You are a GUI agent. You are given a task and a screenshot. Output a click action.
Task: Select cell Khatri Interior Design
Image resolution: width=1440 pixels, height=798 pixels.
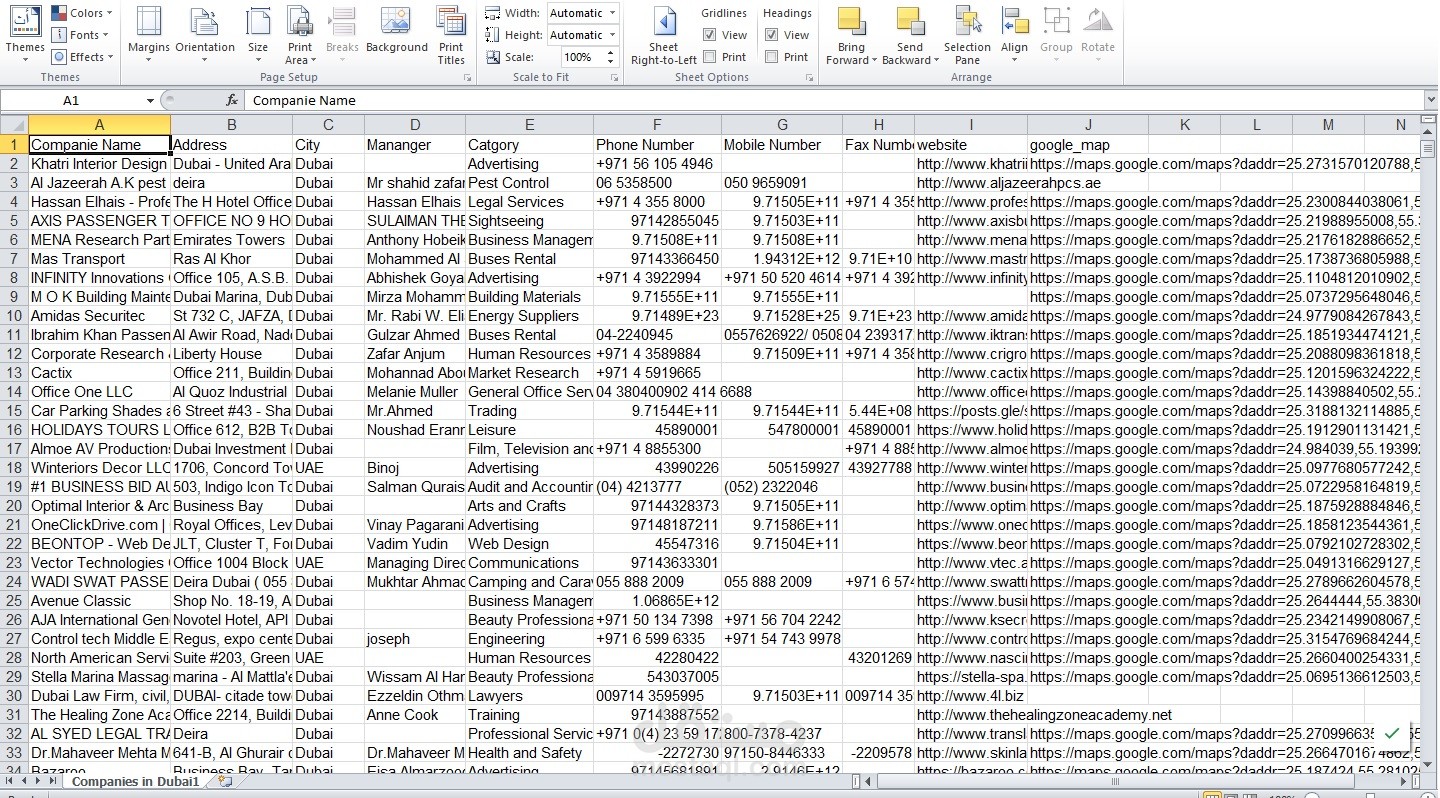(99, 164)
